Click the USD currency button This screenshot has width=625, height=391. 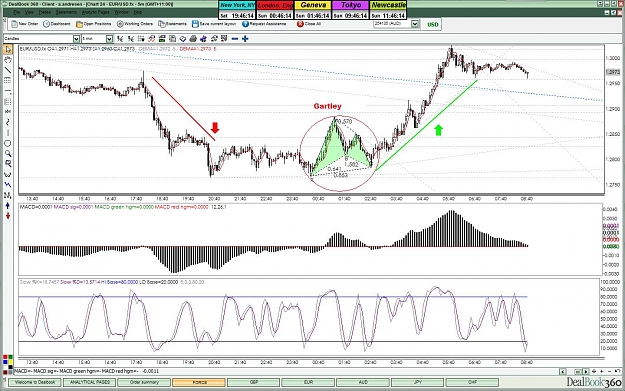[x=432, y=24]
